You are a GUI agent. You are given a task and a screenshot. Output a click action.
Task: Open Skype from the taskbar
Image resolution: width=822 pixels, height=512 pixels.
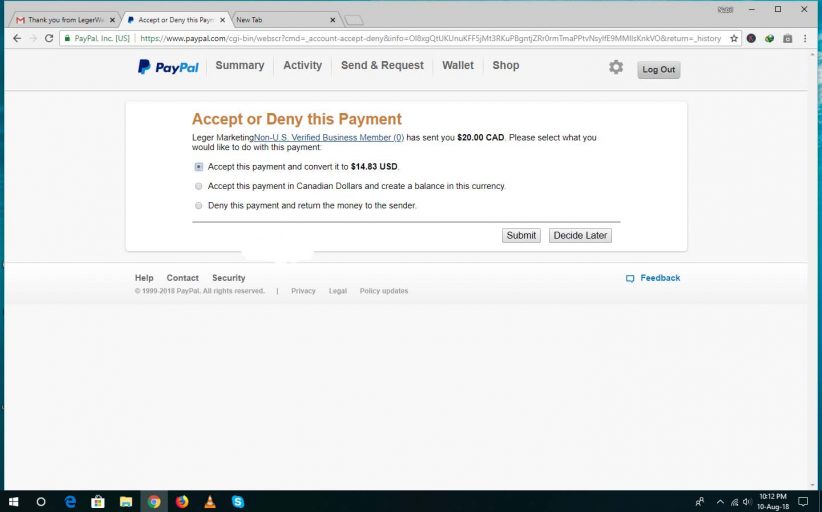click(238, 501)
